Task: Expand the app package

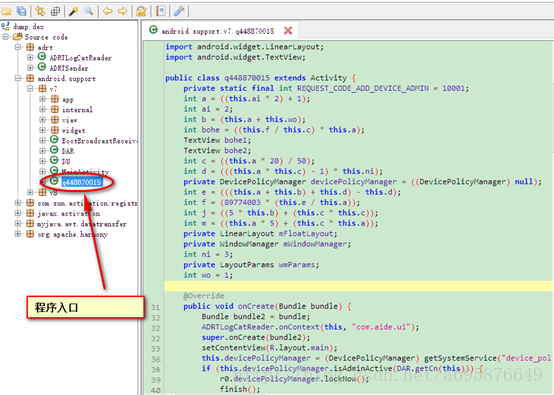Action: pos(42,99)
